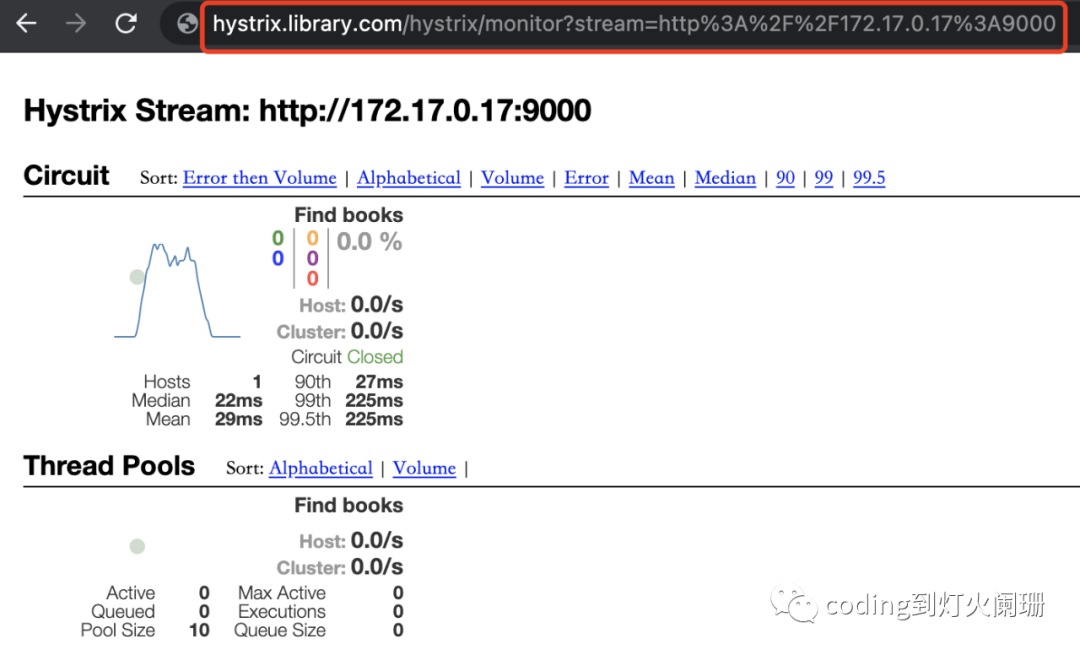1080x655 pixels.
Task: Click the Executions value
Action: (x=398, y=612)
